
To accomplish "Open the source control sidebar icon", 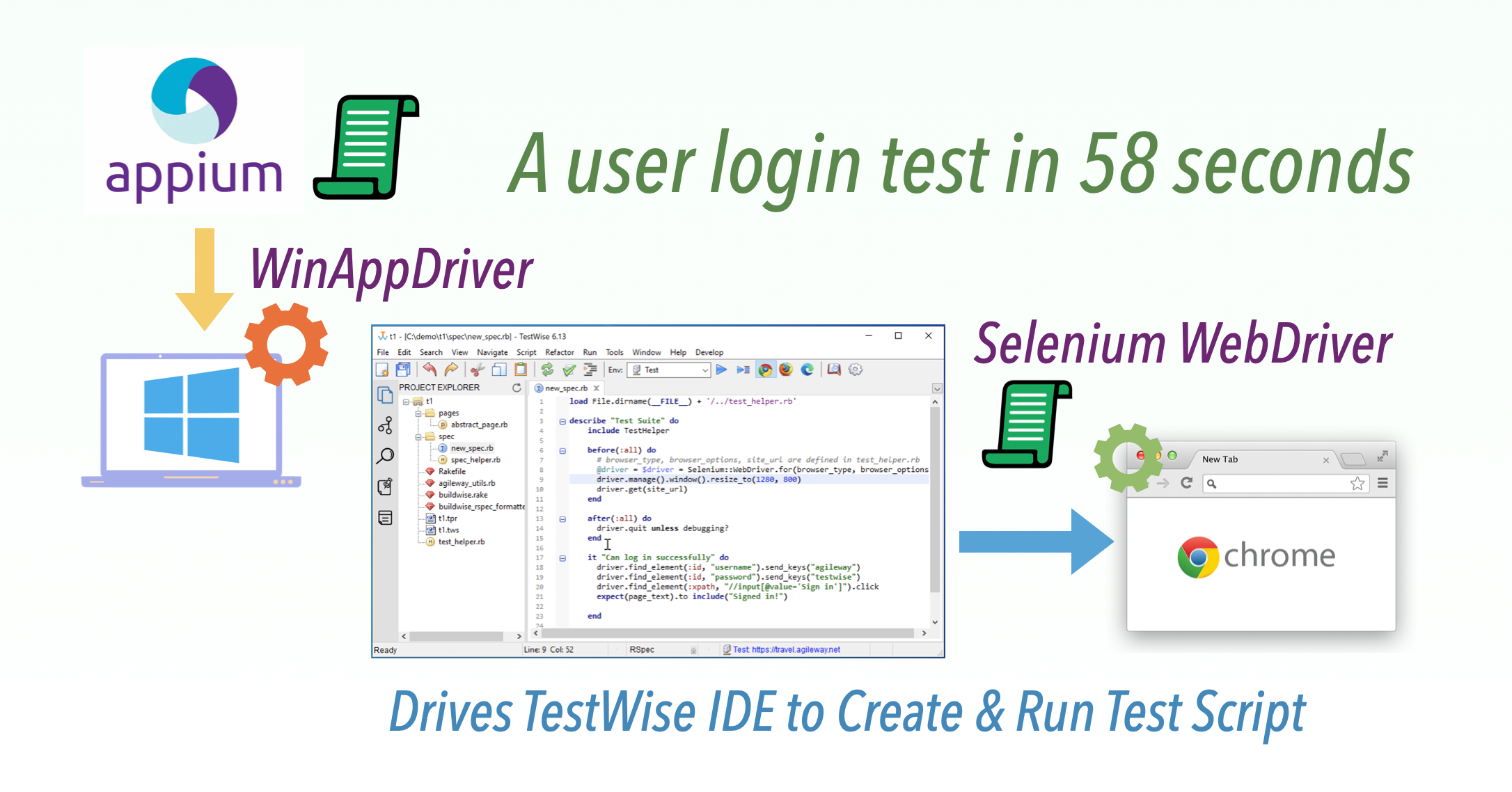I will (385, 425).
